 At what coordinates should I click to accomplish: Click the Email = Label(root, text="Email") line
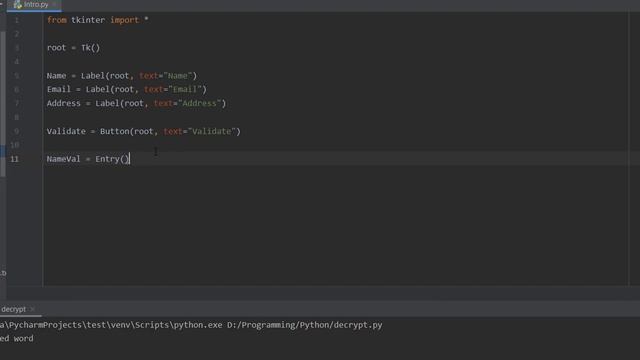[127, 89]
